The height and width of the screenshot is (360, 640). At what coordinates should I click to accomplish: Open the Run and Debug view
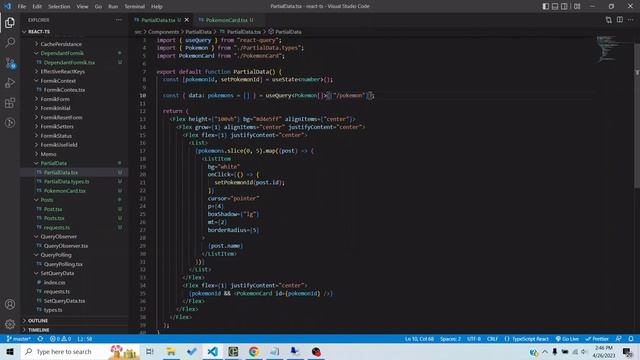(10, 82)
